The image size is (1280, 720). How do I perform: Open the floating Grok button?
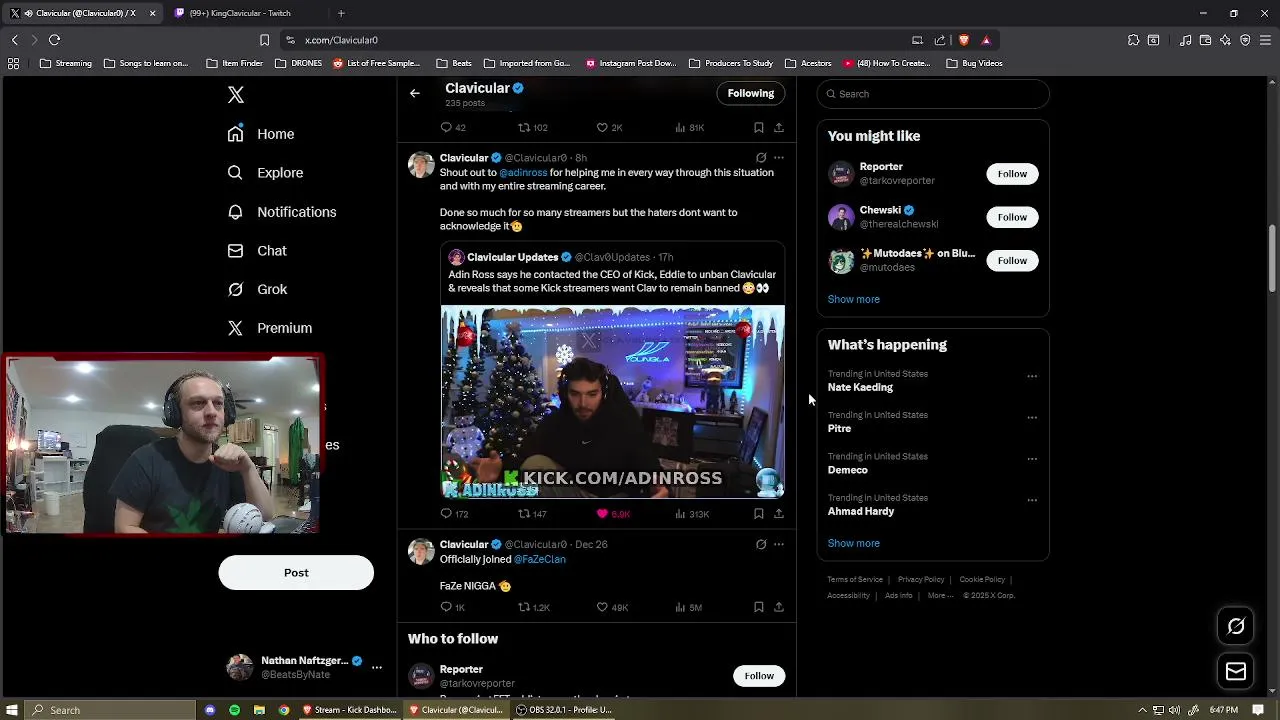pos(1236,627)
